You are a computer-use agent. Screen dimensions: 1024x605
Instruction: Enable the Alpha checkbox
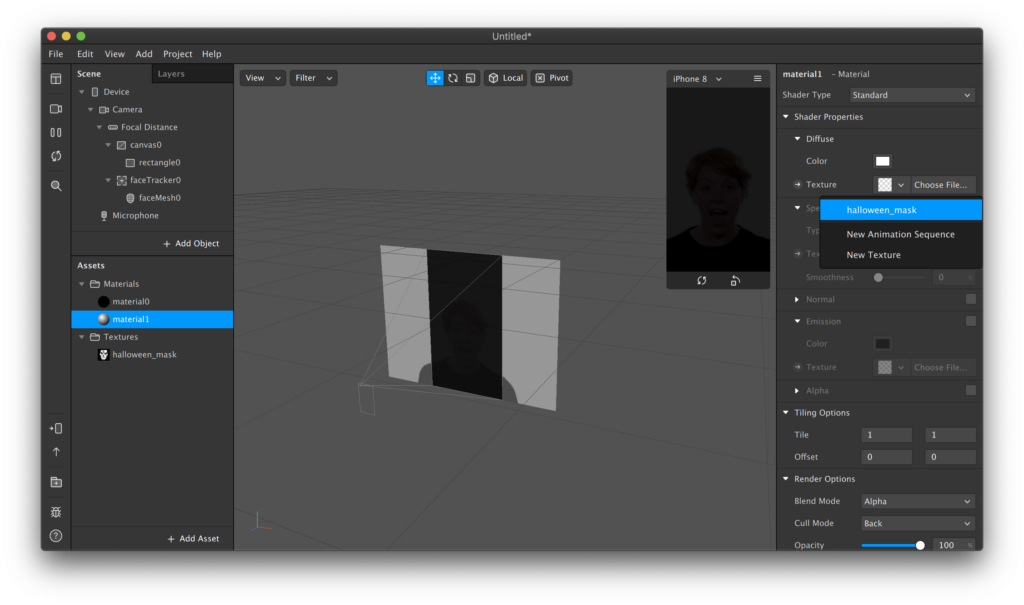point(970,391)
